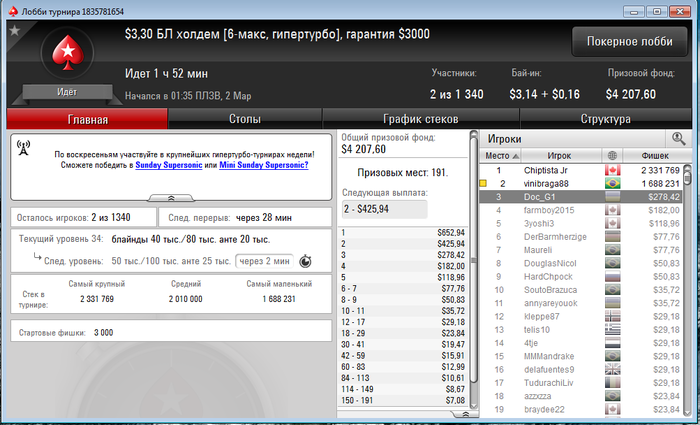Click the payout list vertical scrollbar

pos(474,260)
